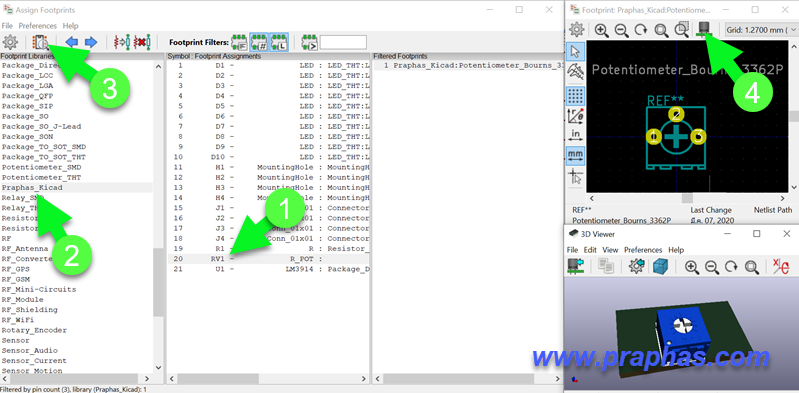
Task: Delete all footprint associations
Action: pos(142,42)
